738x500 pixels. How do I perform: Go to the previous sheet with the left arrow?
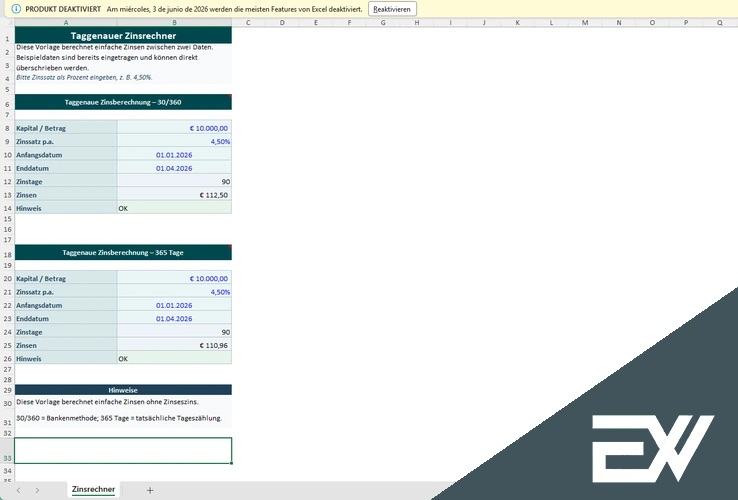18,490
